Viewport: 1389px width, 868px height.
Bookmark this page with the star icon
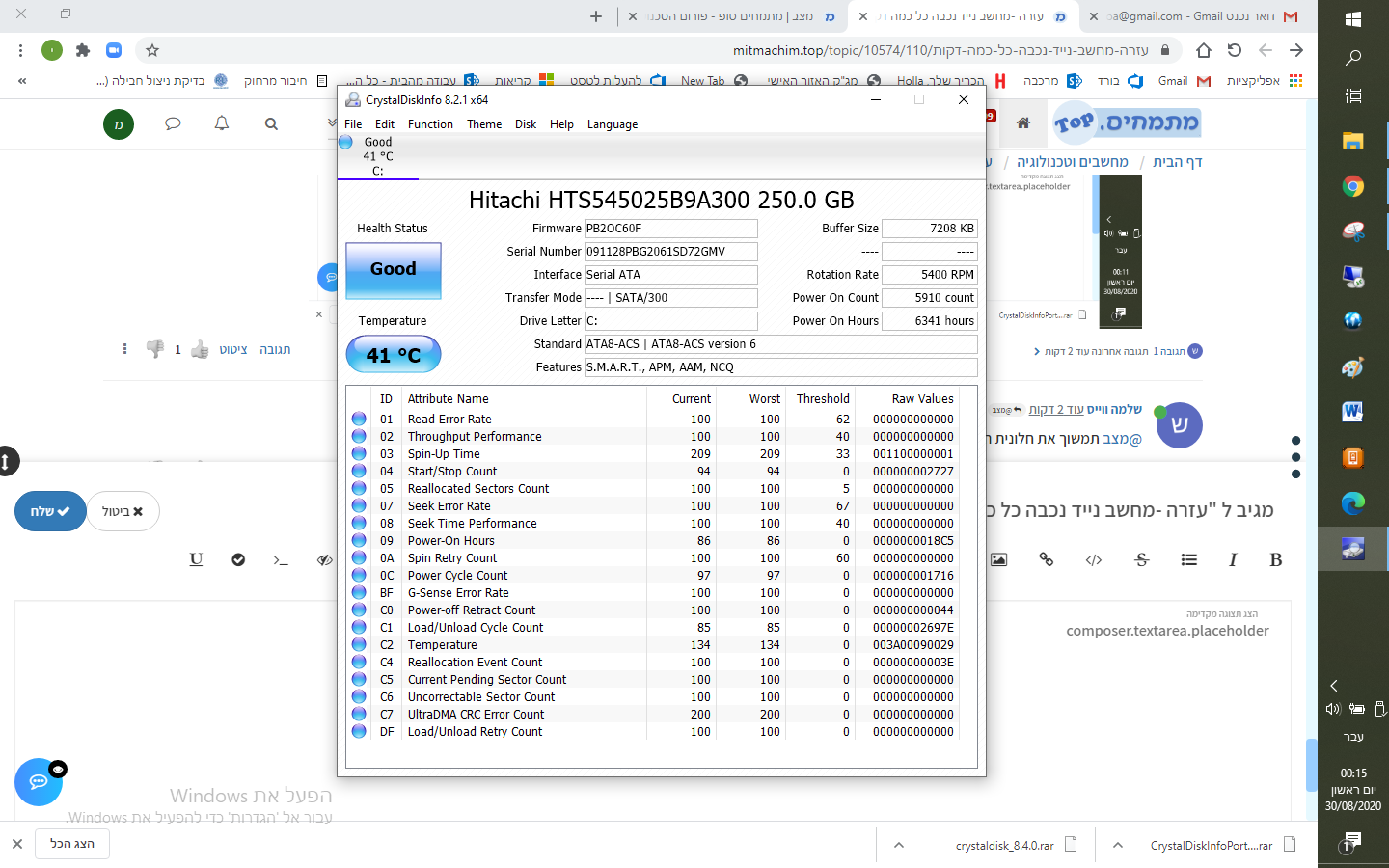151,50
